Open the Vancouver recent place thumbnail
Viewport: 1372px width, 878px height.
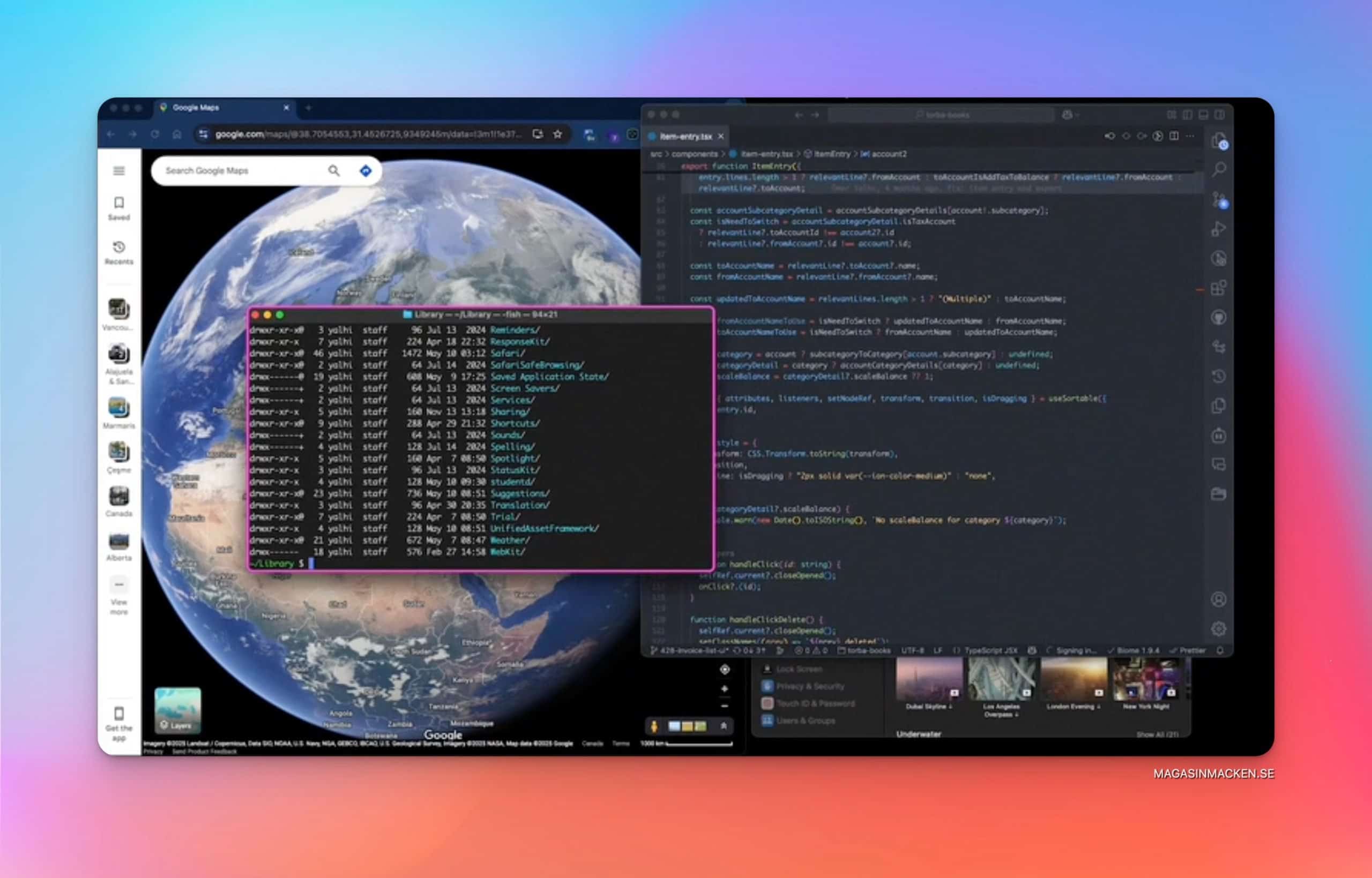coord(118,310)
